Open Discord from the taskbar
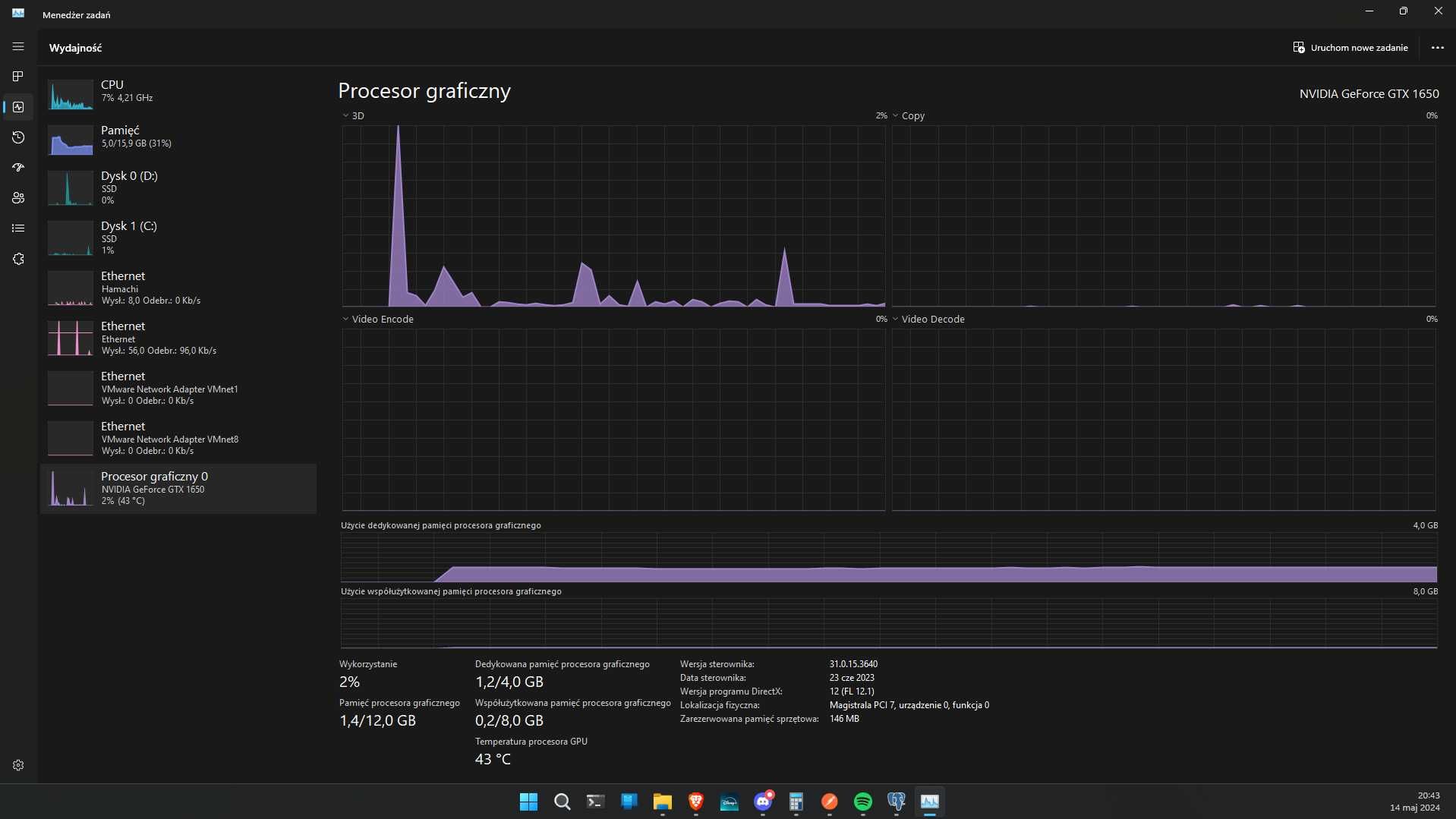 (762, 802)
